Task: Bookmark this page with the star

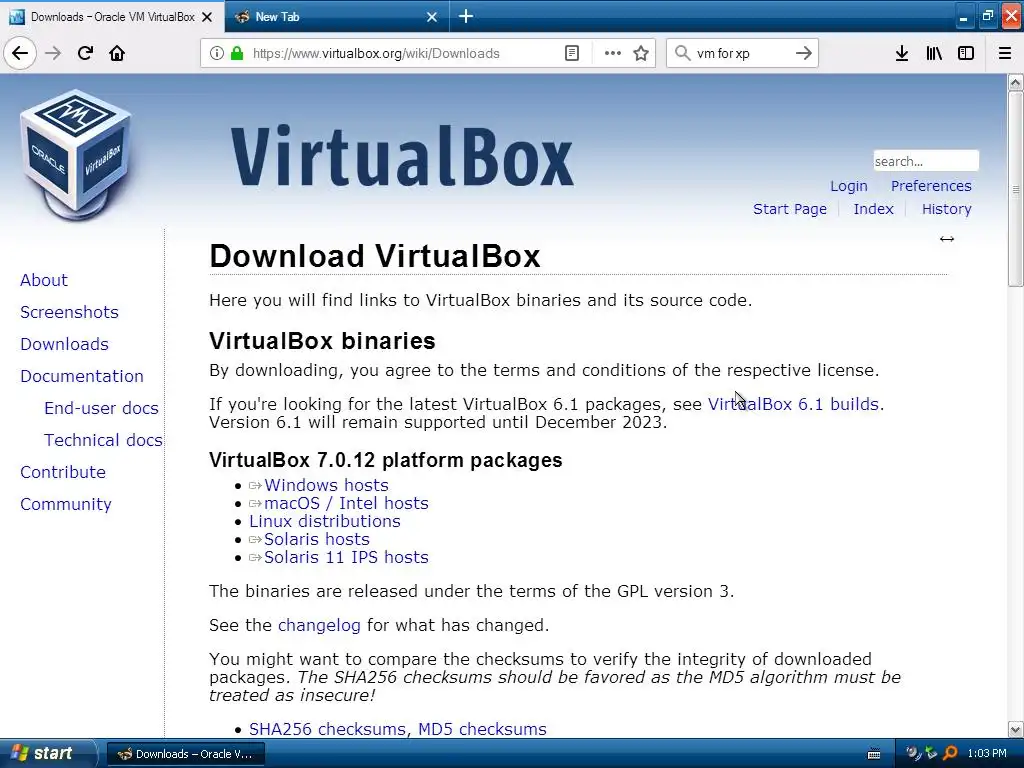Action: coord(641,54)
